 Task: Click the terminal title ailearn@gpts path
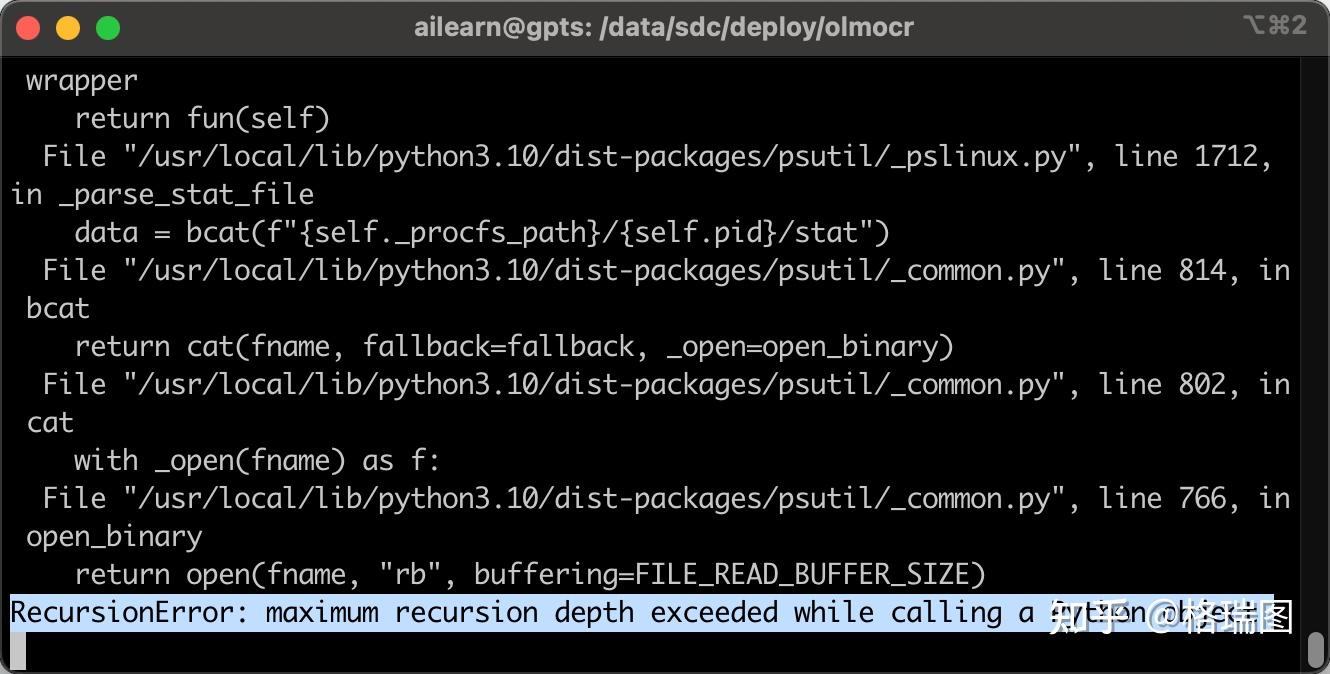[x=664, y=27]
